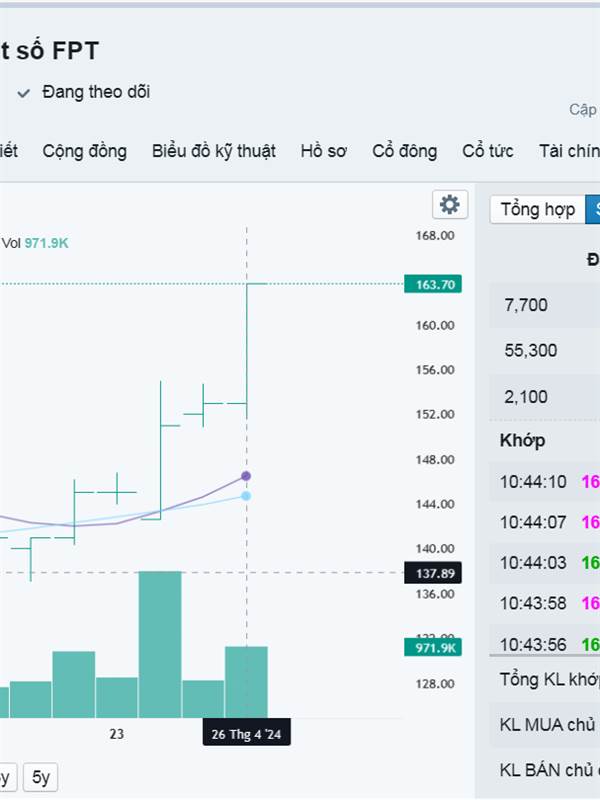Screen dimensions: 600x800
Task: Click the '23' date label on the axis
Action: click(116, 734)
